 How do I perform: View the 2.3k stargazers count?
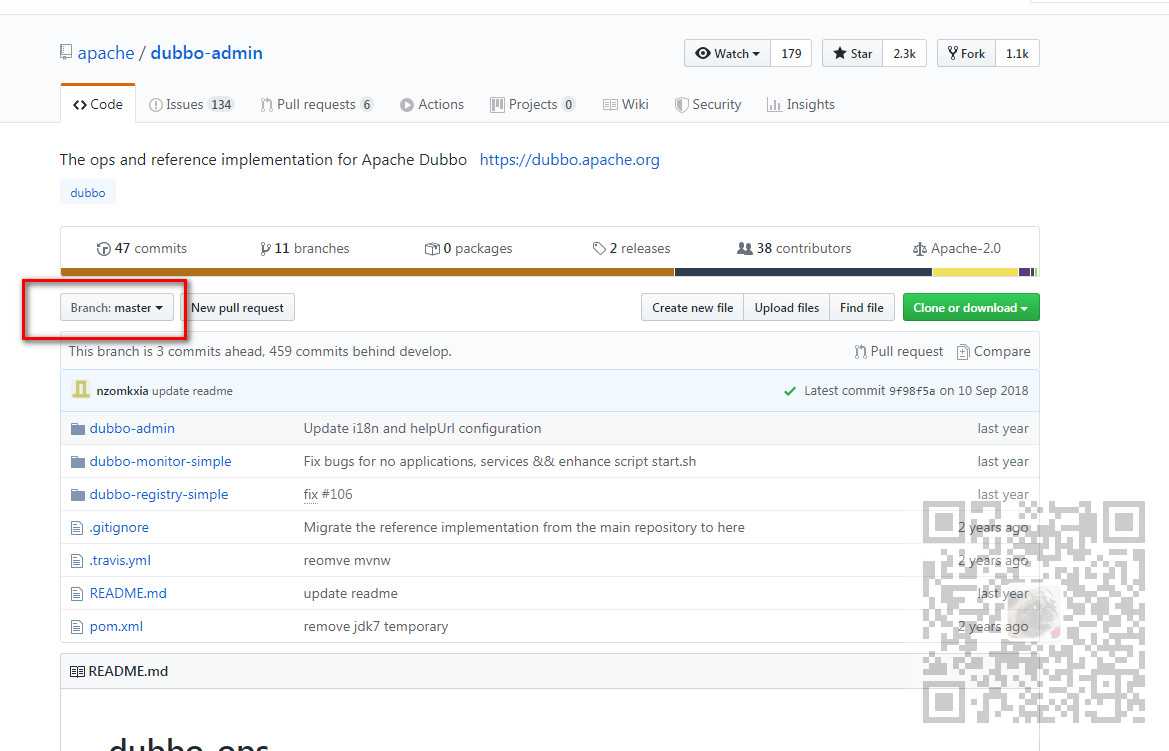pyautogui.click(x=904, y=53)
